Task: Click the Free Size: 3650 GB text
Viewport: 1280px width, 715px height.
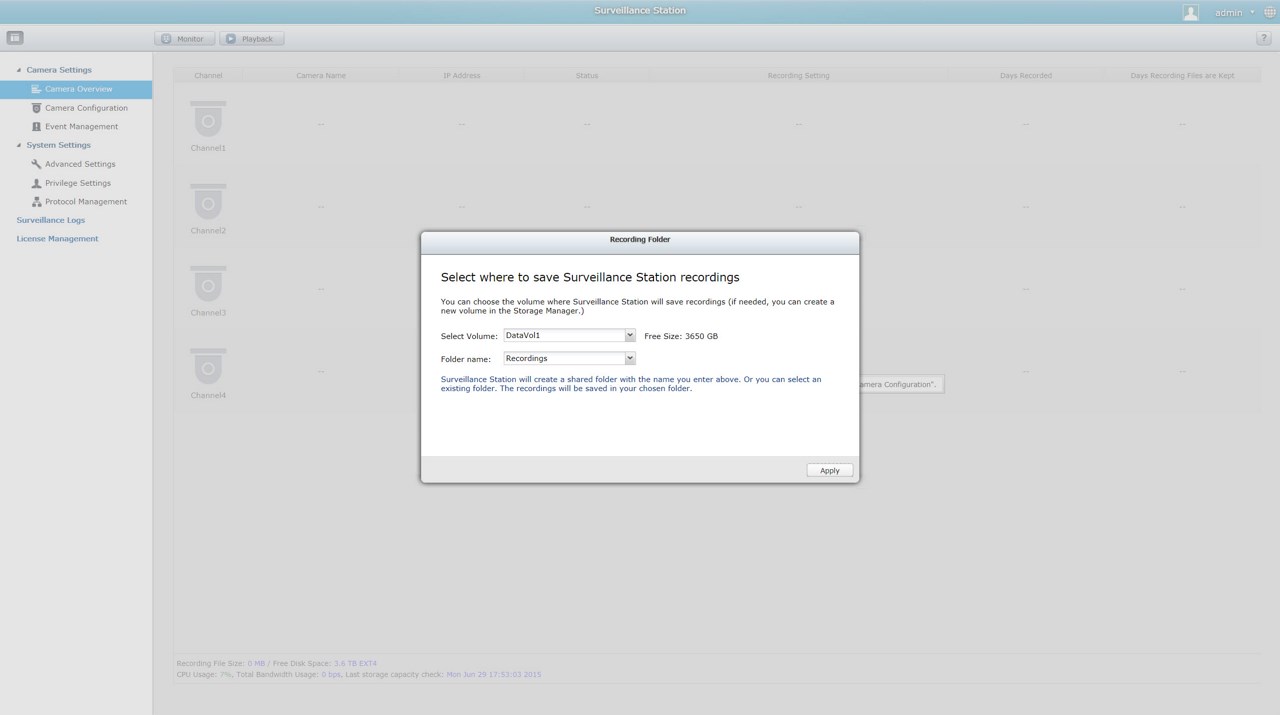Action: point(681,336)
